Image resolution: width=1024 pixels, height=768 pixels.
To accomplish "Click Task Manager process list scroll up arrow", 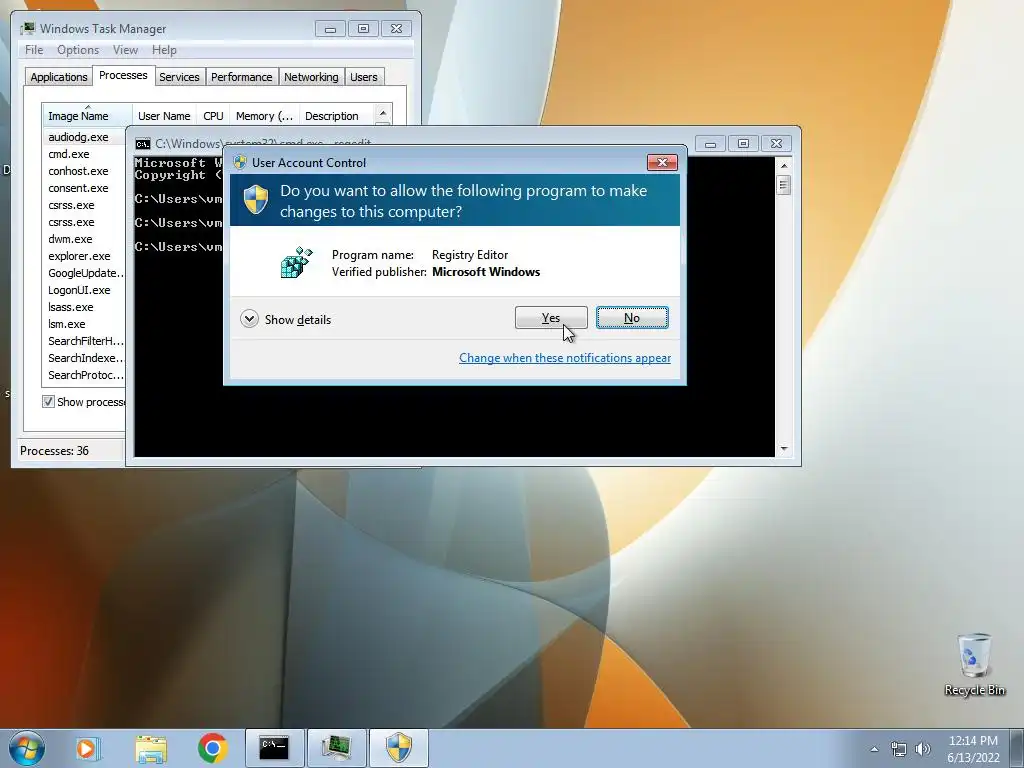I will point(383,114).
